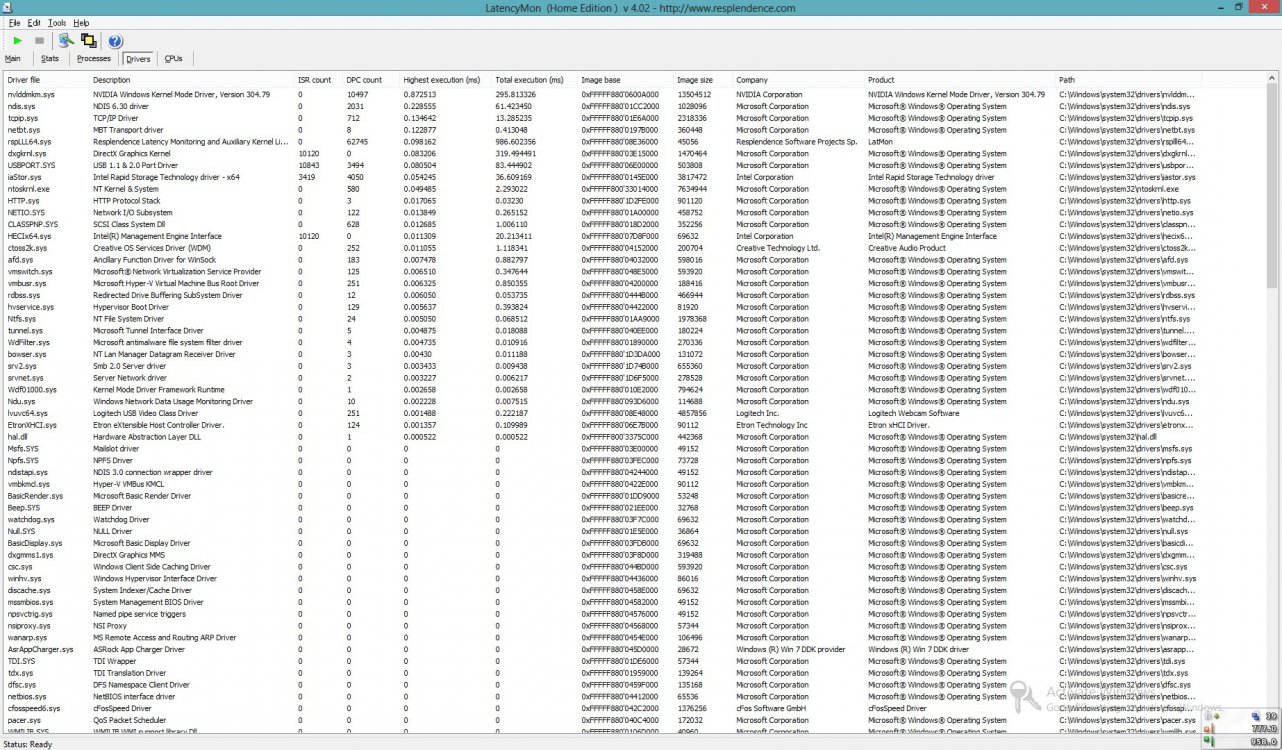Screen dimensions: 1282x750
Task: Open the Help menu
Action: [81, 22]
